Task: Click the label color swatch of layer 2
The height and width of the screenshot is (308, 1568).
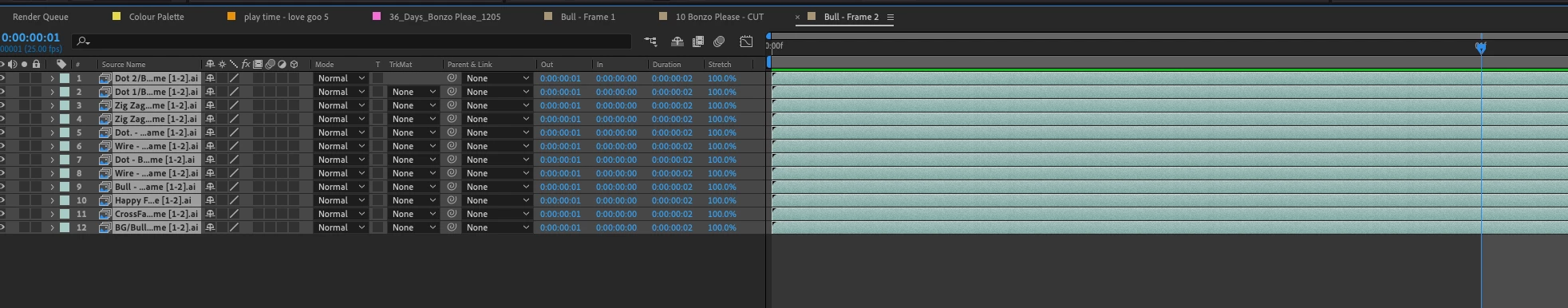Action: pos(65,92)
